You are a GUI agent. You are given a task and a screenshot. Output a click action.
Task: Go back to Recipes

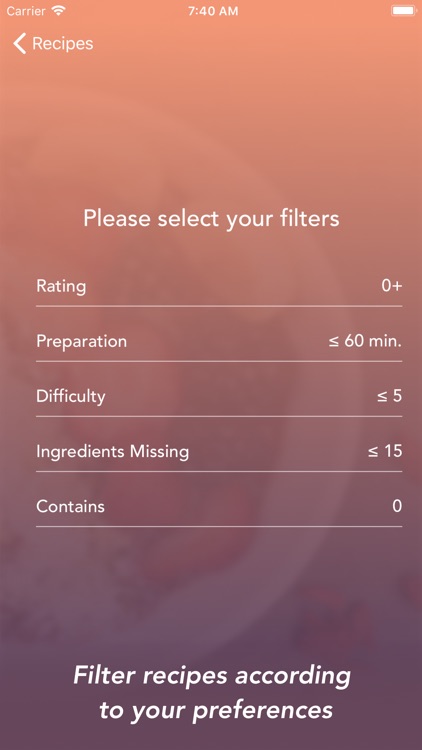tap(53, 44)
